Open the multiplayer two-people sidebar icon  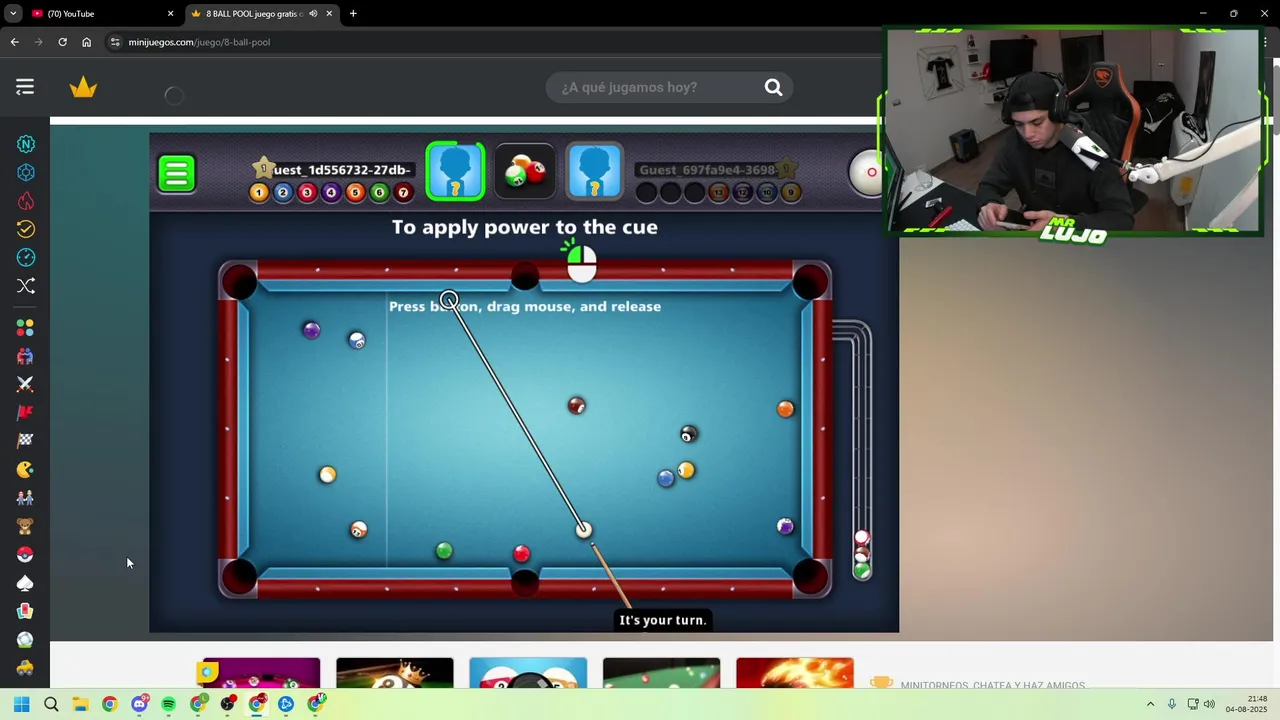[25, 356]
